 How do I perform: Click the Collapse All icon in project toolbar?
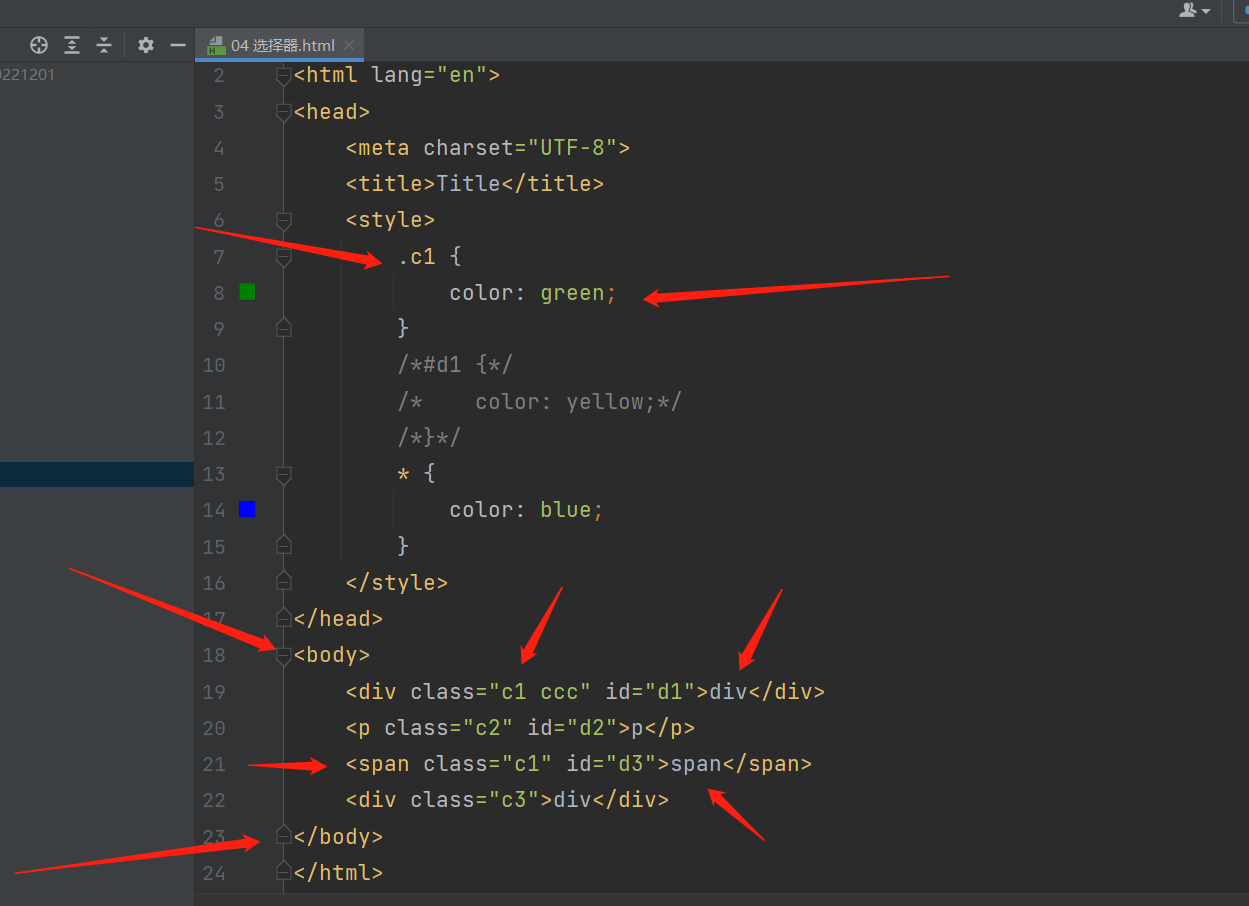104,45
